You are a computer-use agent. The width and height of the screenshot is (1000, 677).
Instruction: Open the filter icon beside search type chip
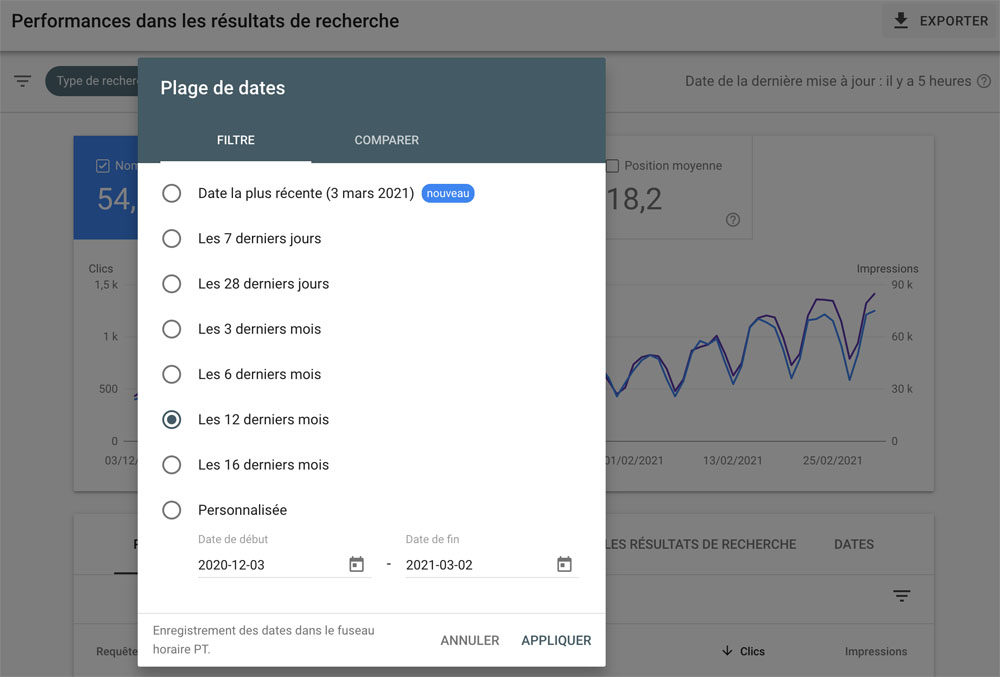(22, 81)
